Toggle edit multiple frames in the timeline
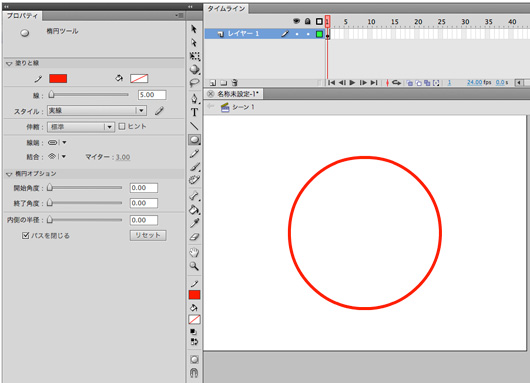Image resolution: width=530 pixels, height=383 pixels. 427,83
